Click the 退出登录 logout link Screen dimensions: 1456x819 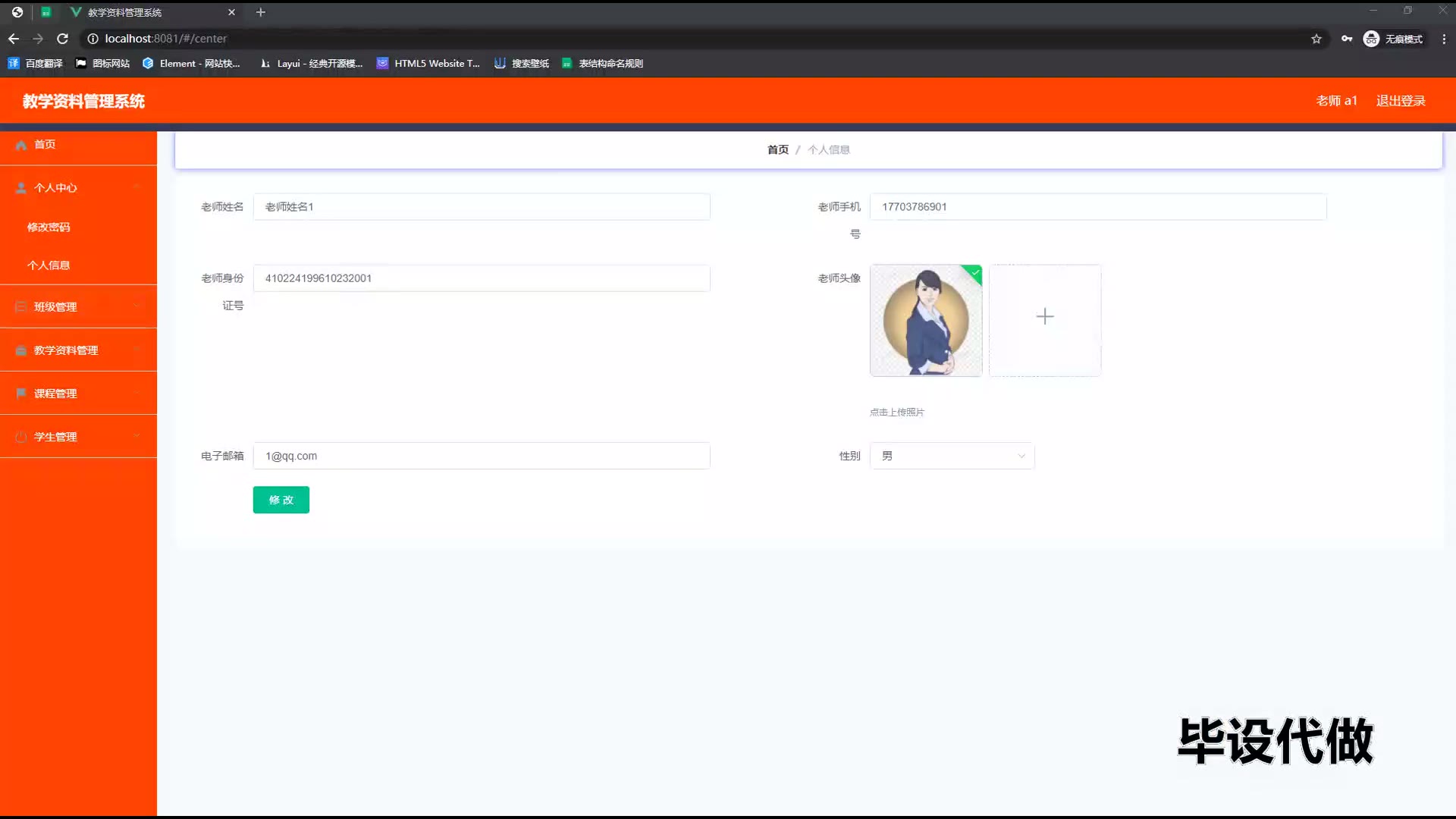(1401, 101)
